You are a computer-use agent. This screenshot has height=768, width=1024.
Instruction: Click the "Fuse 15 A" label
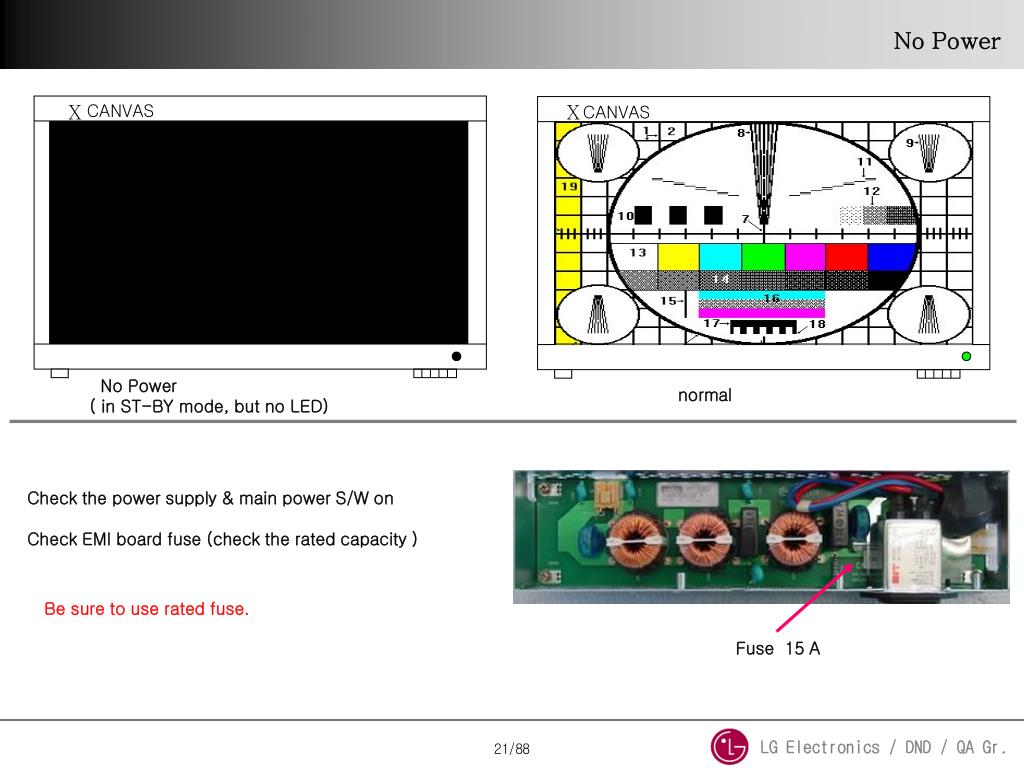(x=777, y=648)
